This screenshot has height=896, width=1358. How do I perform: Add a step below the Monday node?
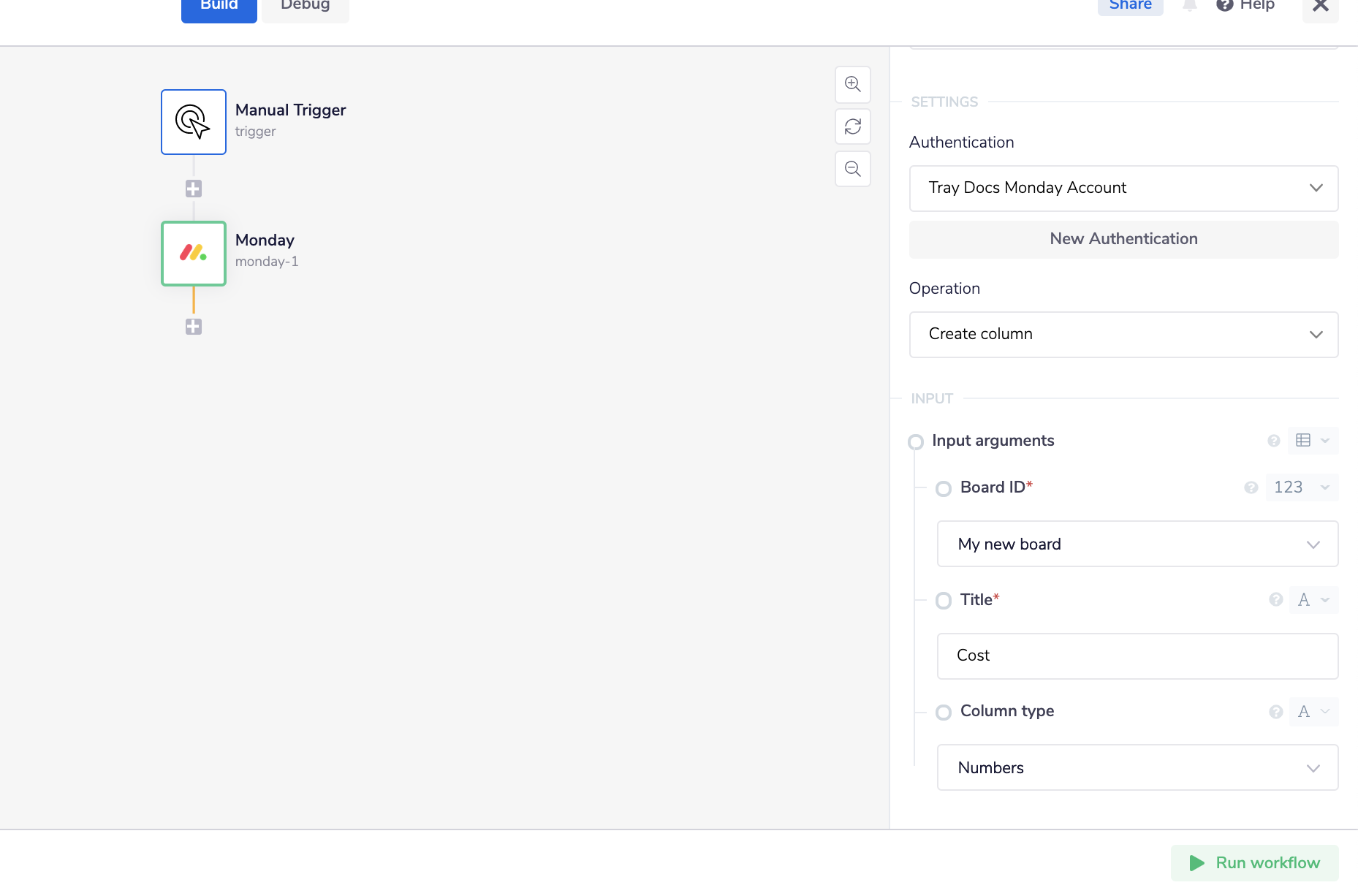194,327
